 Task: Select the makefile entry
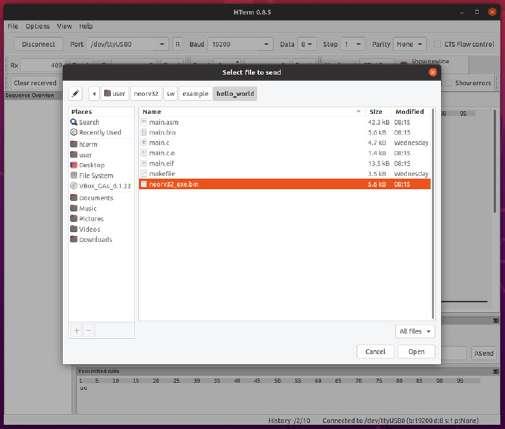coord(285,174)
